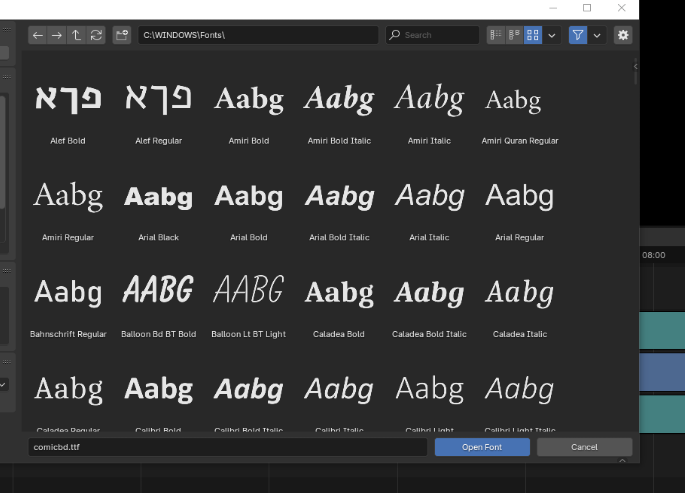Click the Search field
Image resolution: width=685 pixels, height=493 pixels.
pyautogui.click(x=432, y=35)
